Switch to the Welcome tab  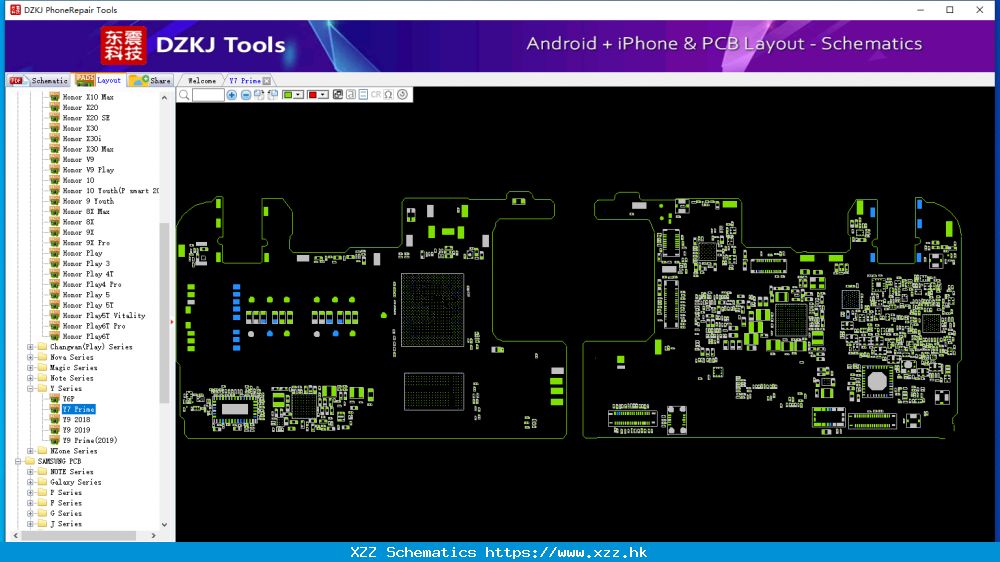tap(202, 81)
